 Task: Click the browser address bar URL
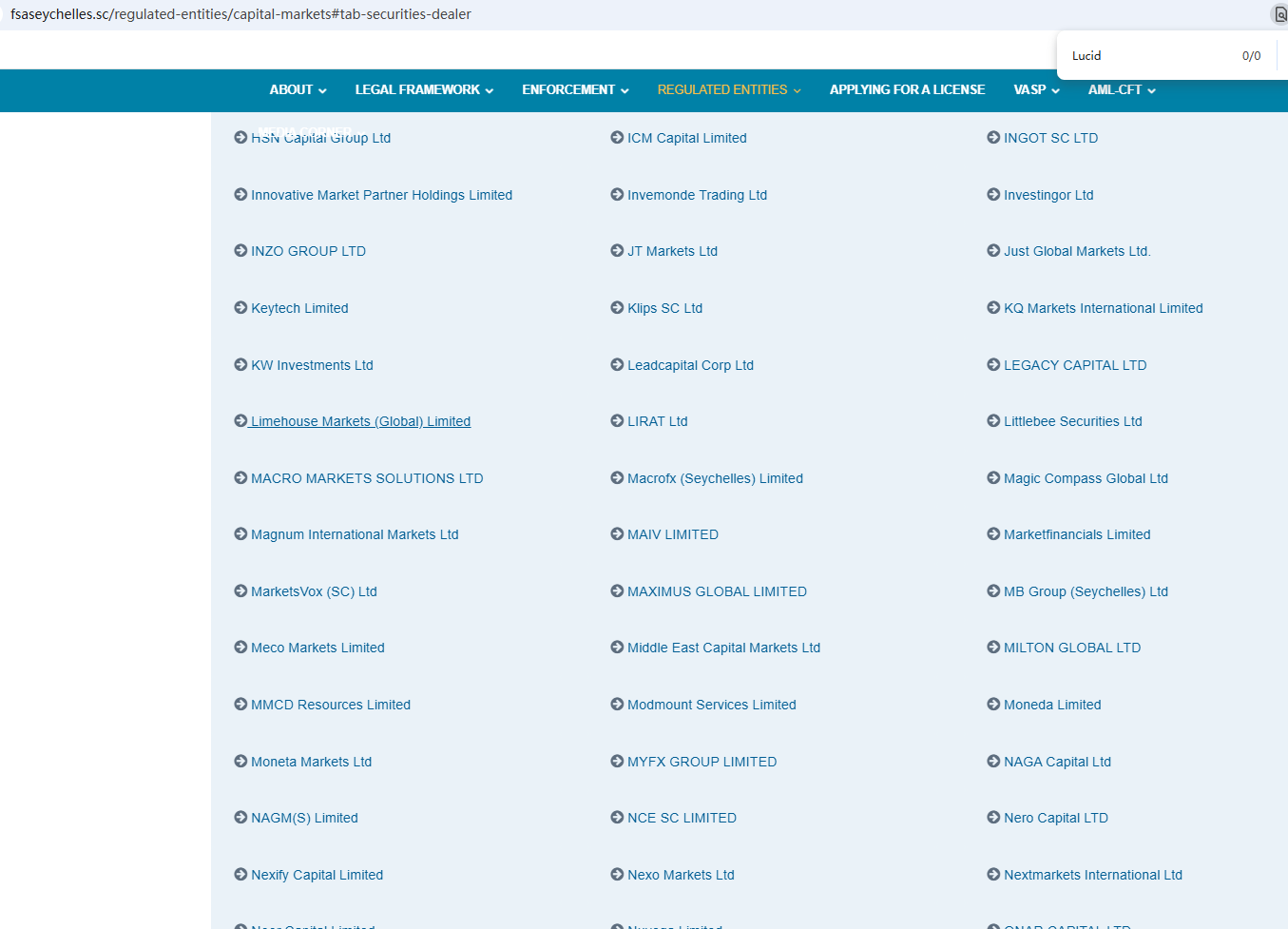click(x=240, y=14)
